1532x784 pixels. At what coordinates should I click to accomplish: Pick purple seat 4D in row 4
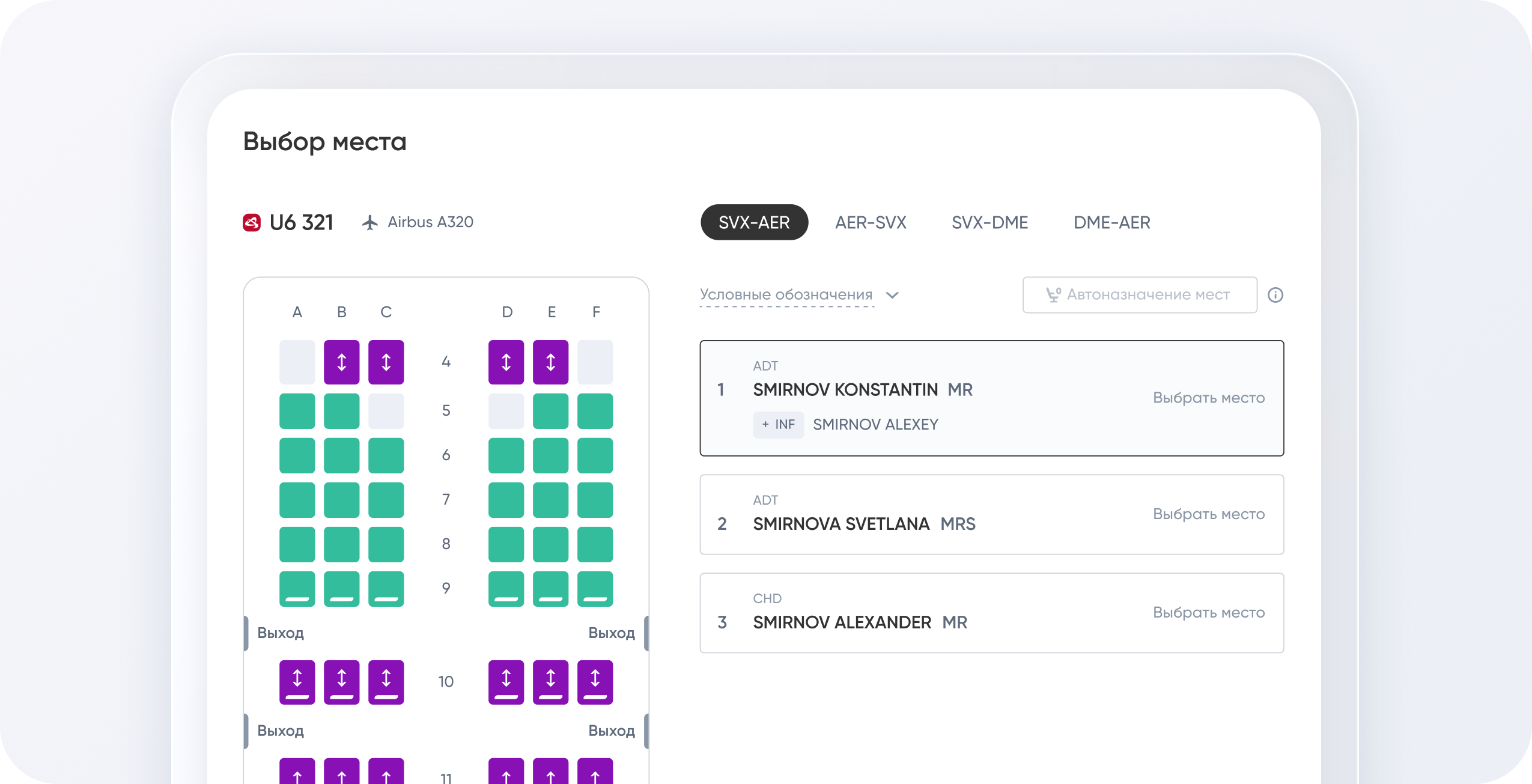pyautogui.click(x=506, y=362)
